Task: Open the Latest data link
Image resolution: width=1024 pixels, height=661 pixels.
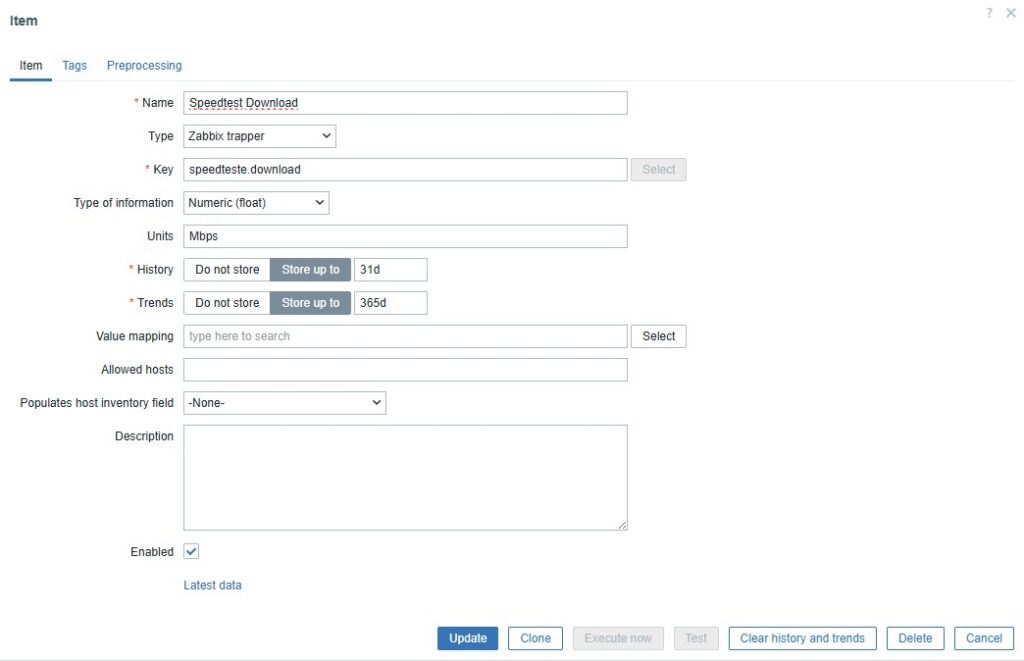Action: pos(212,585)
